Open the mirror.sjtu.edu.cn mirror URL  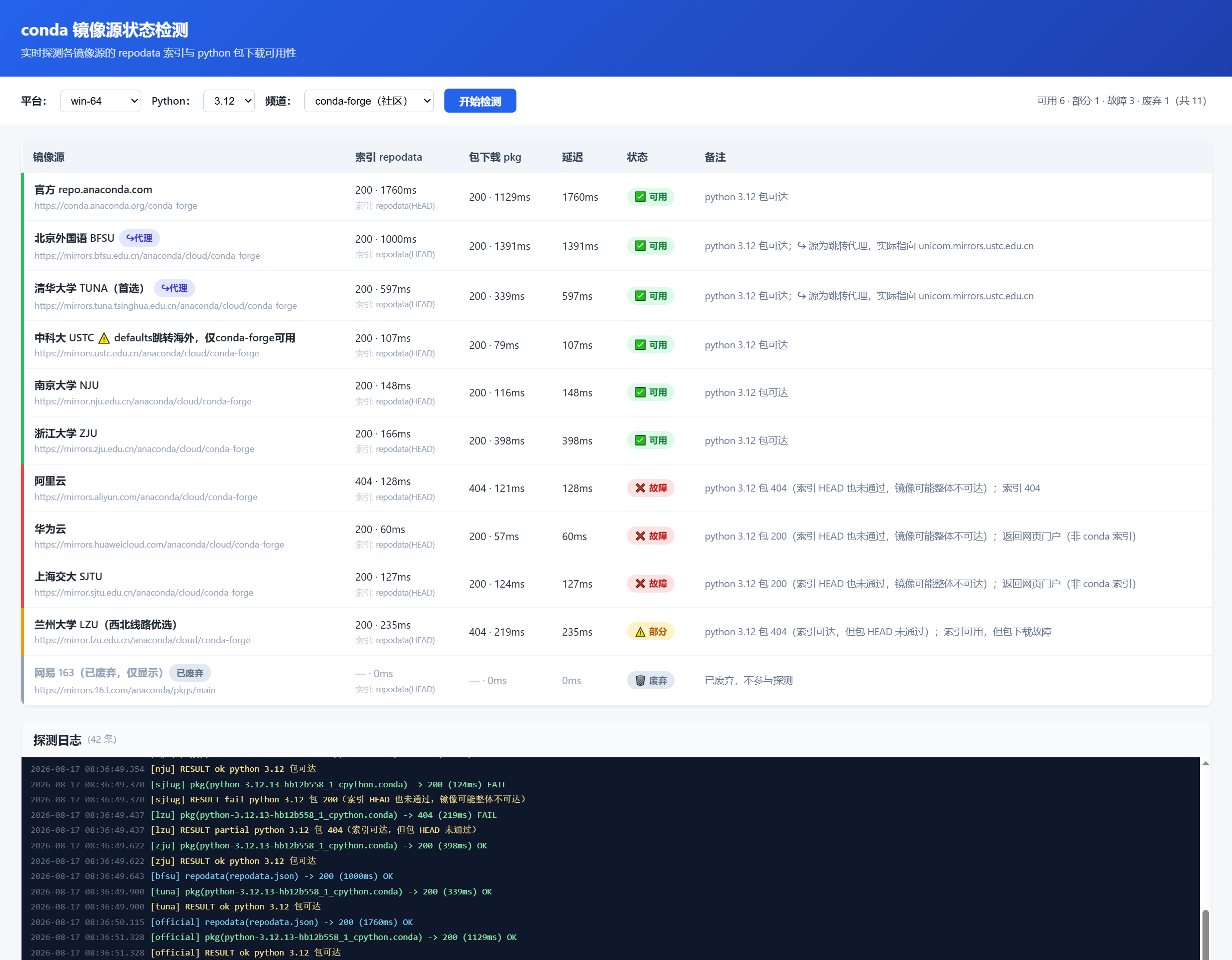144,593
